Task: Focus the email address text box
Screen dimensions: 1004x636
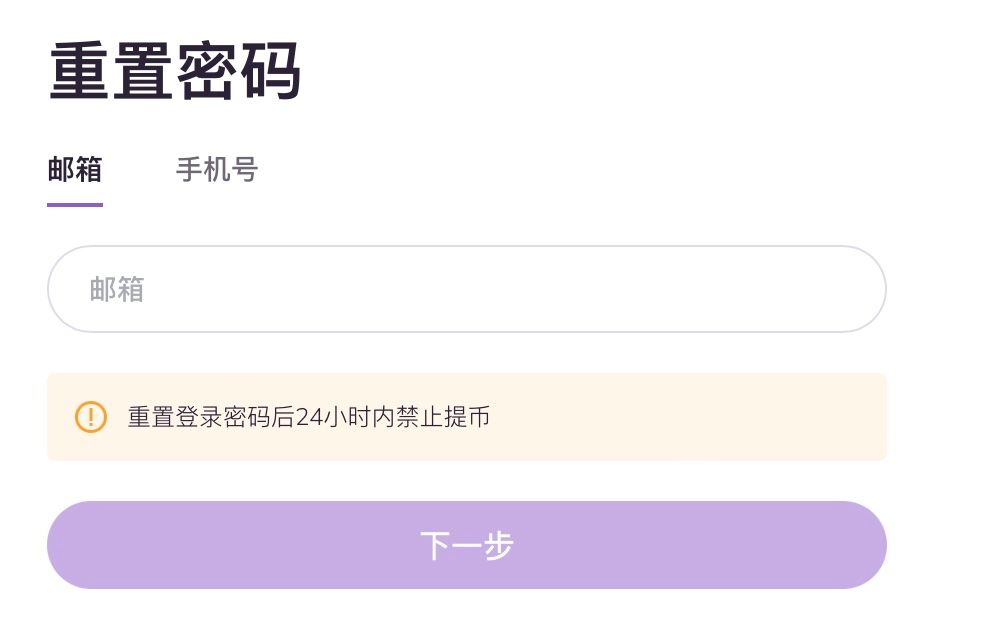Action: [466, 289]
